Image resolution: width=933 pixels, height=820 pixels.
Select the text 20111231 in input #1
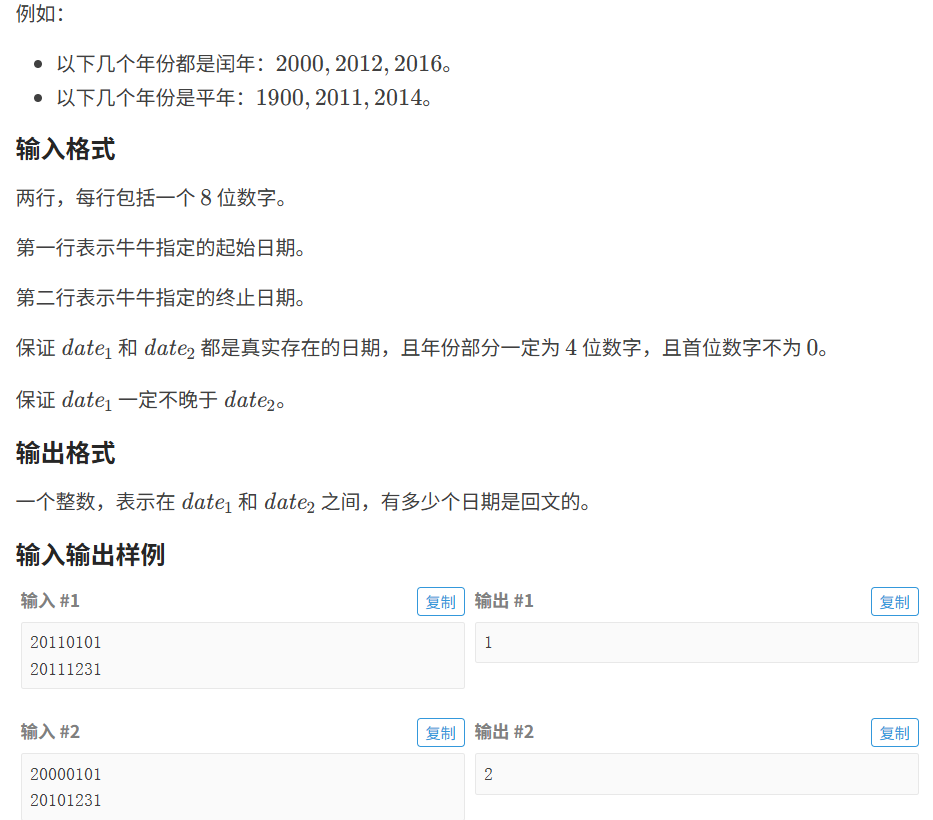pos(65,669)
